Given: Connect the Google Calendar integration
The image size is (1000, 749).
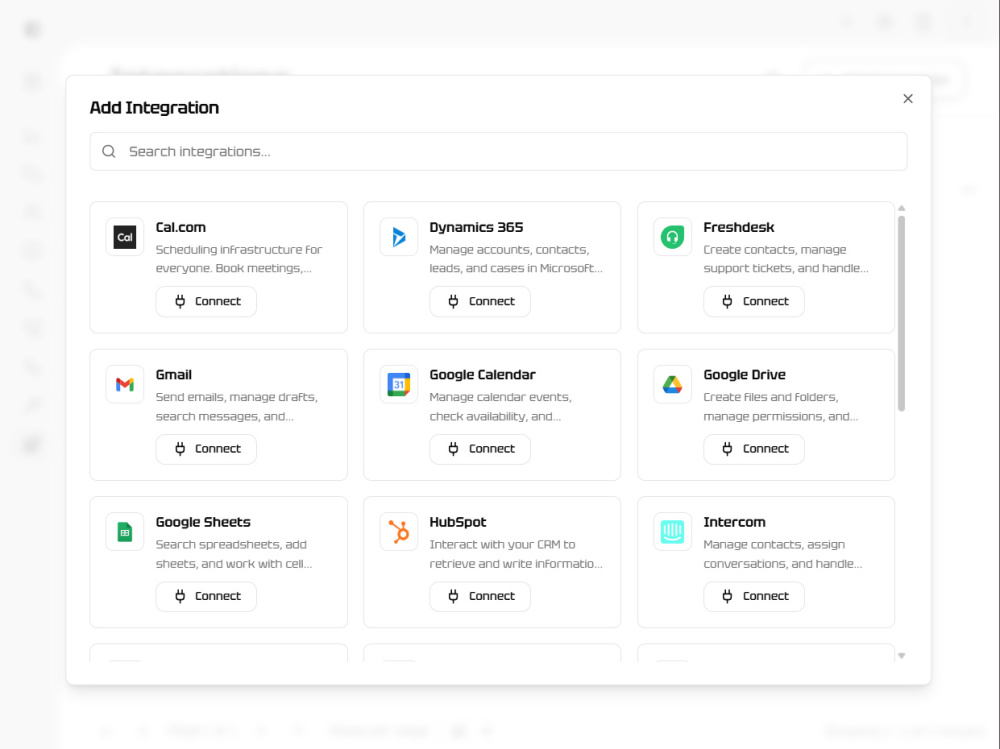Looking at the screenshot, I should pos(480,449).
